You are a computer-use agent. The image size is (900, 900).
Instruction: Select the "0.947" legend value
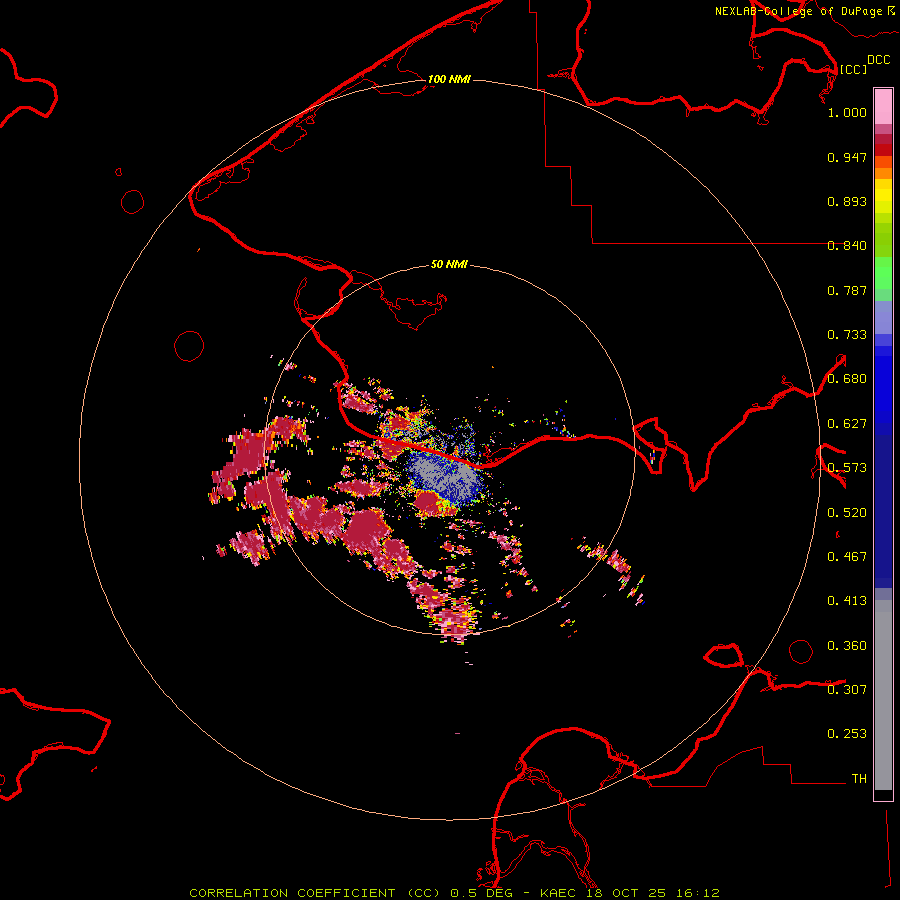tap(847, 157)
